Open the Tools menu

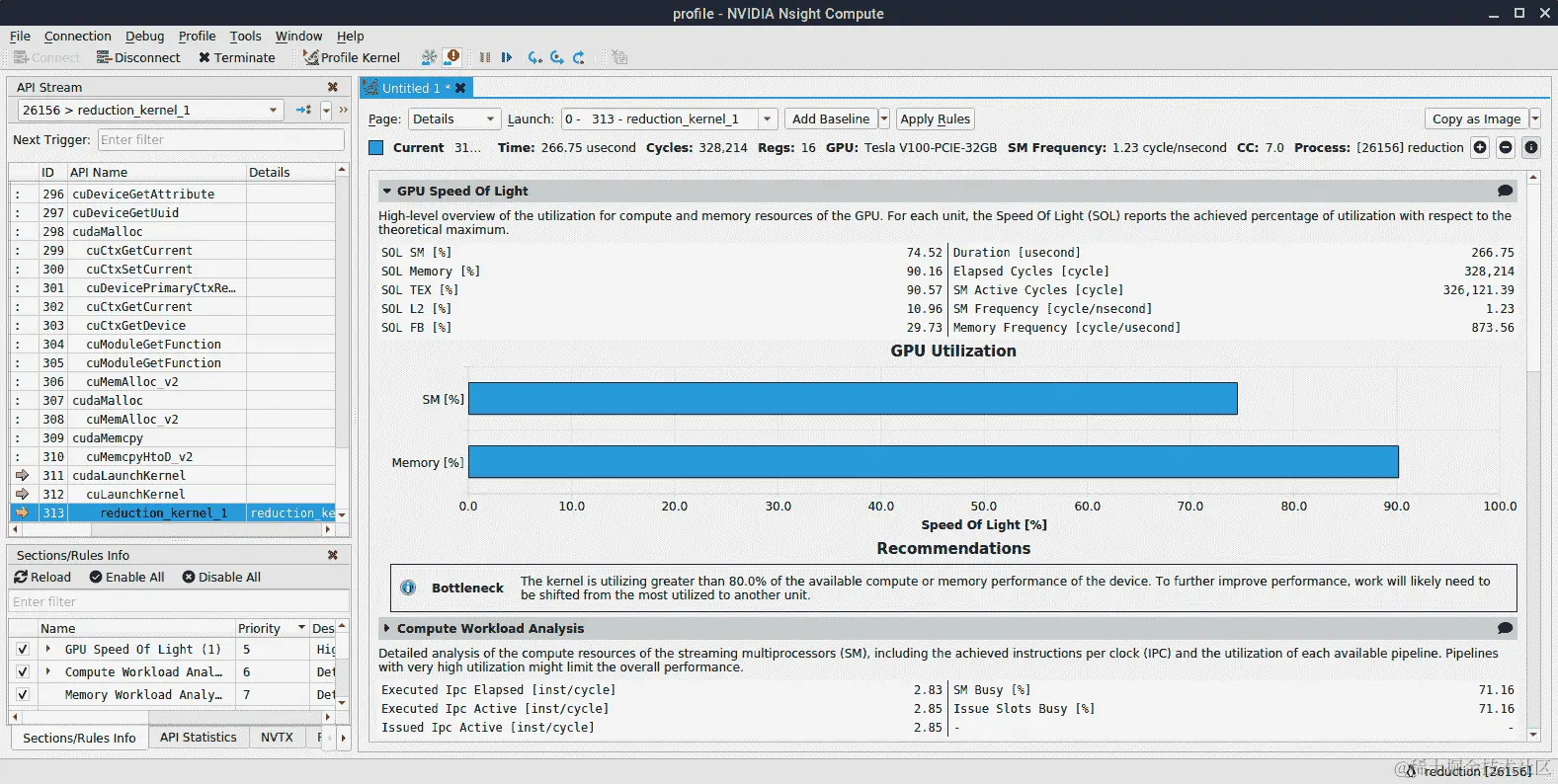245,36
